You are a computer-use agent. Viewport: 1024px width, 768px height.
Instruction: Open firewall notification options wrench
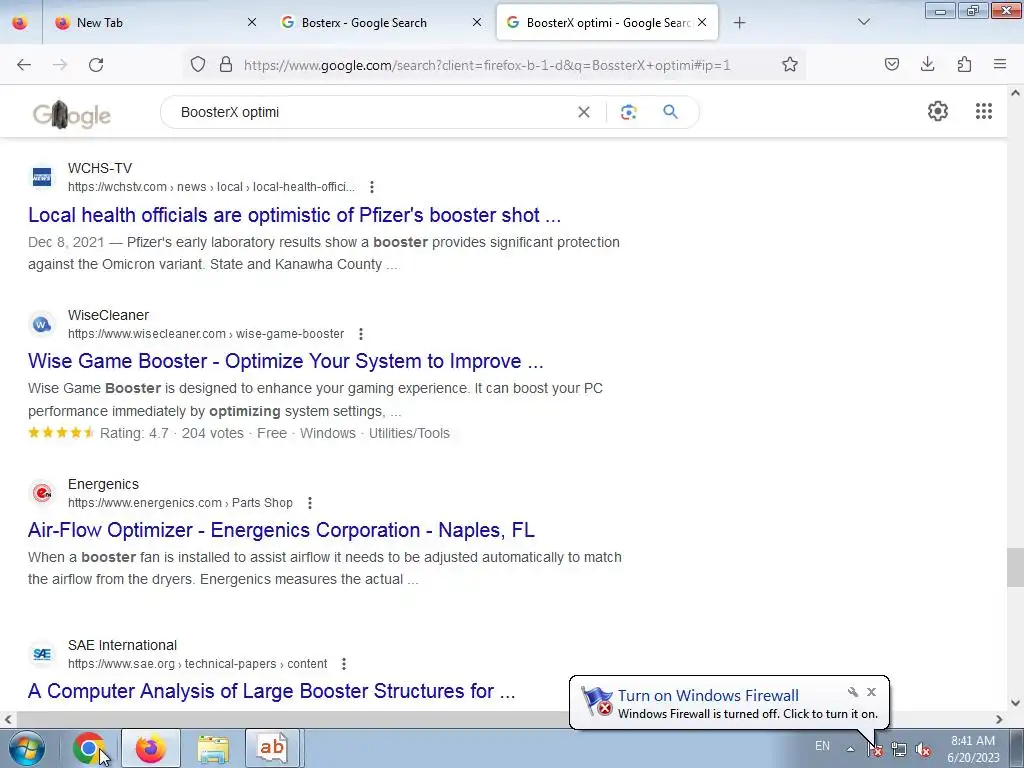pos(852,692)
